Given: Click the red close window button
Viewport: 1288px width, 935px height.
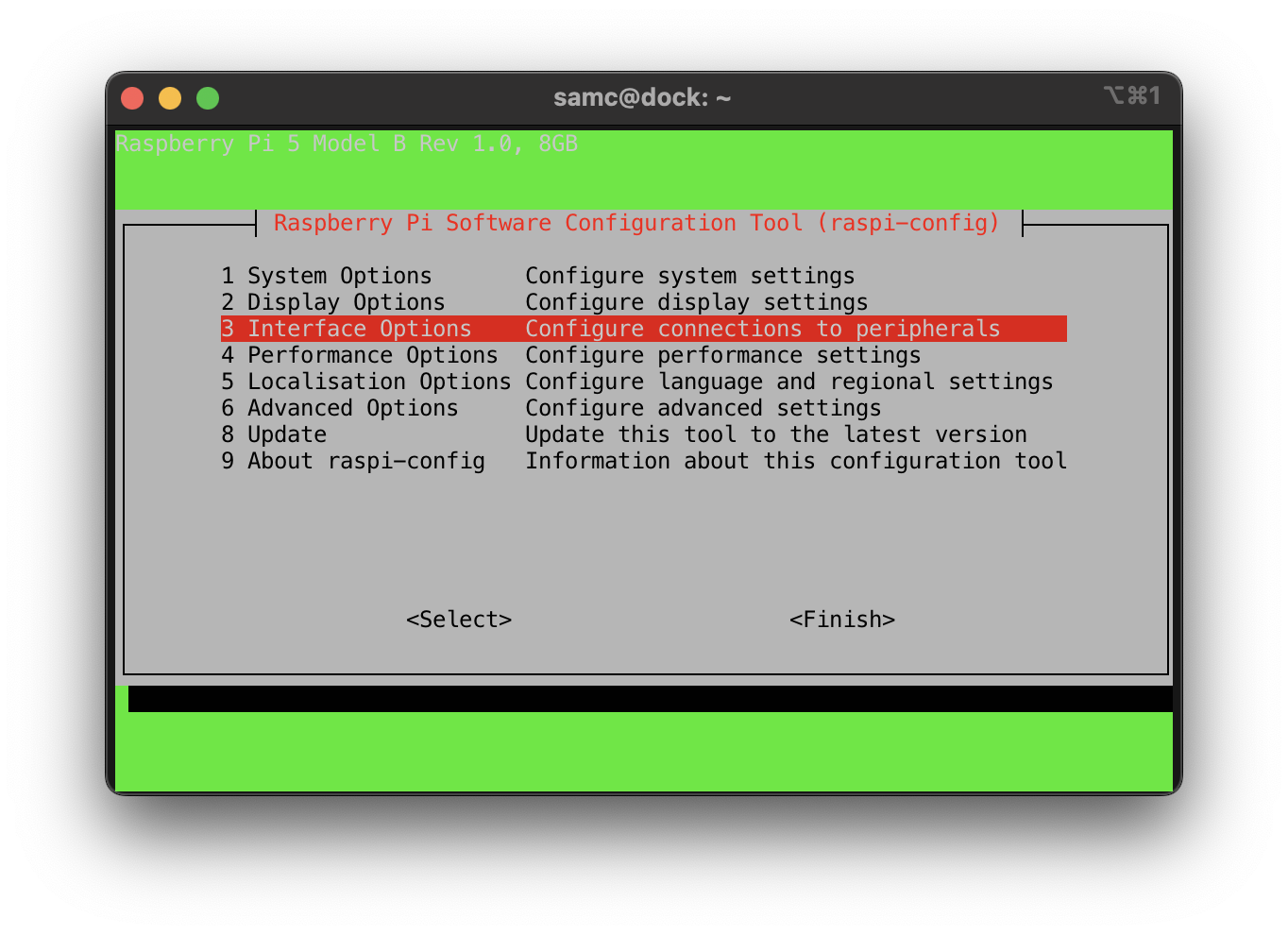Looking at the screenshot, I should (132, 98).
